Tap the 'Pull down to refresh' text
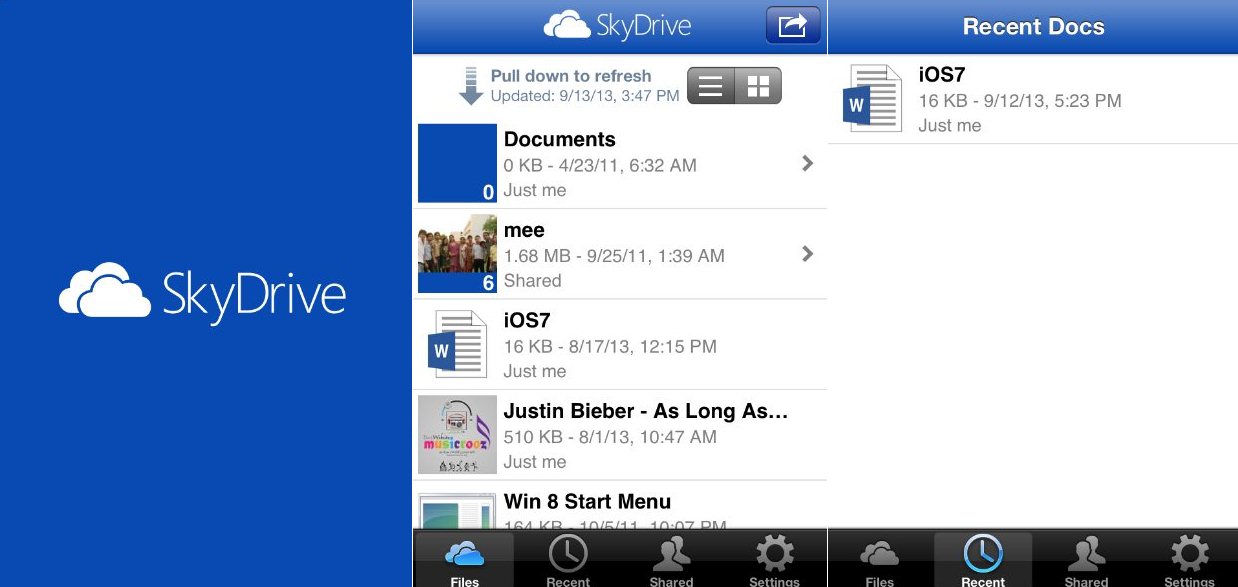Image resolution: width=1238 pixels, height=587 pixels. (x=571, y=76)
